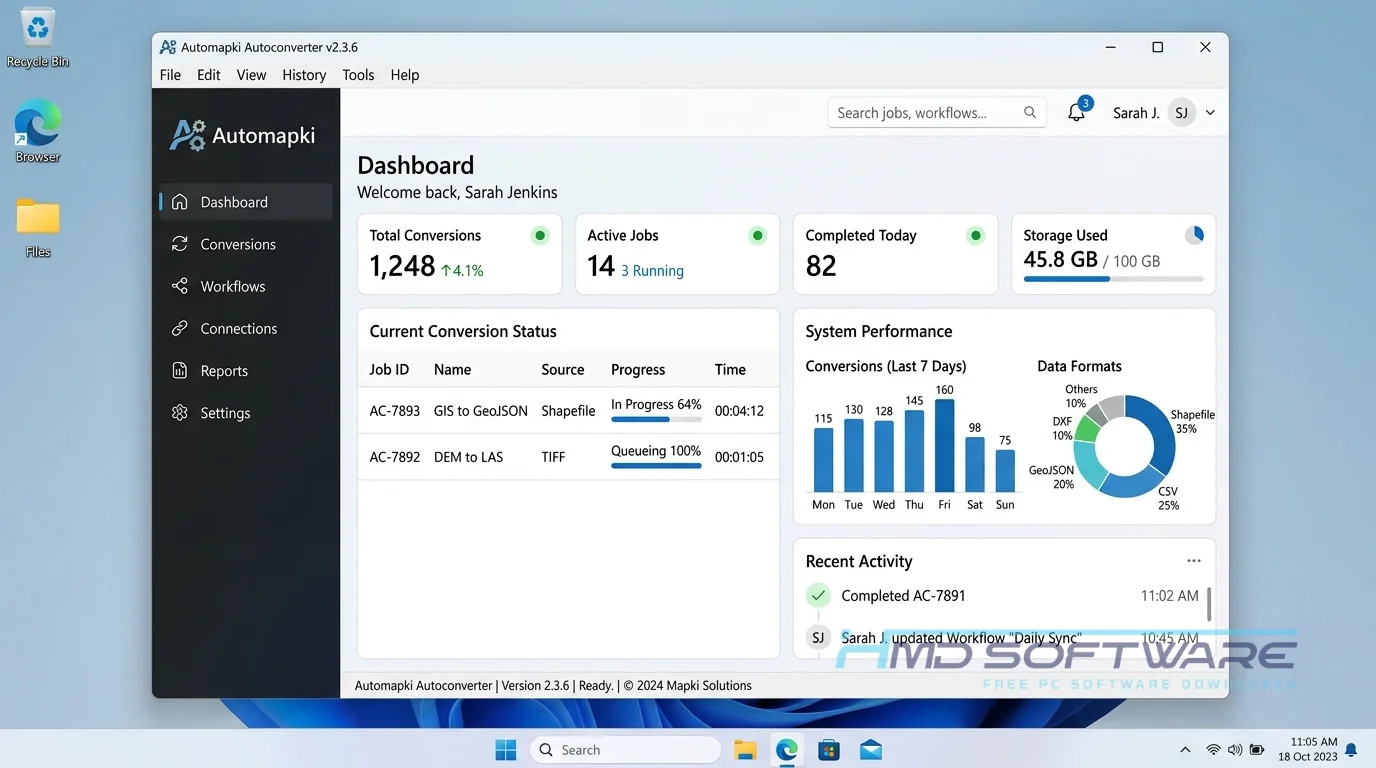Image resolution: width=1376 pixels, height=768 pixels.
Task: Click the notification bell icon
Action: tap(1076, 113)
